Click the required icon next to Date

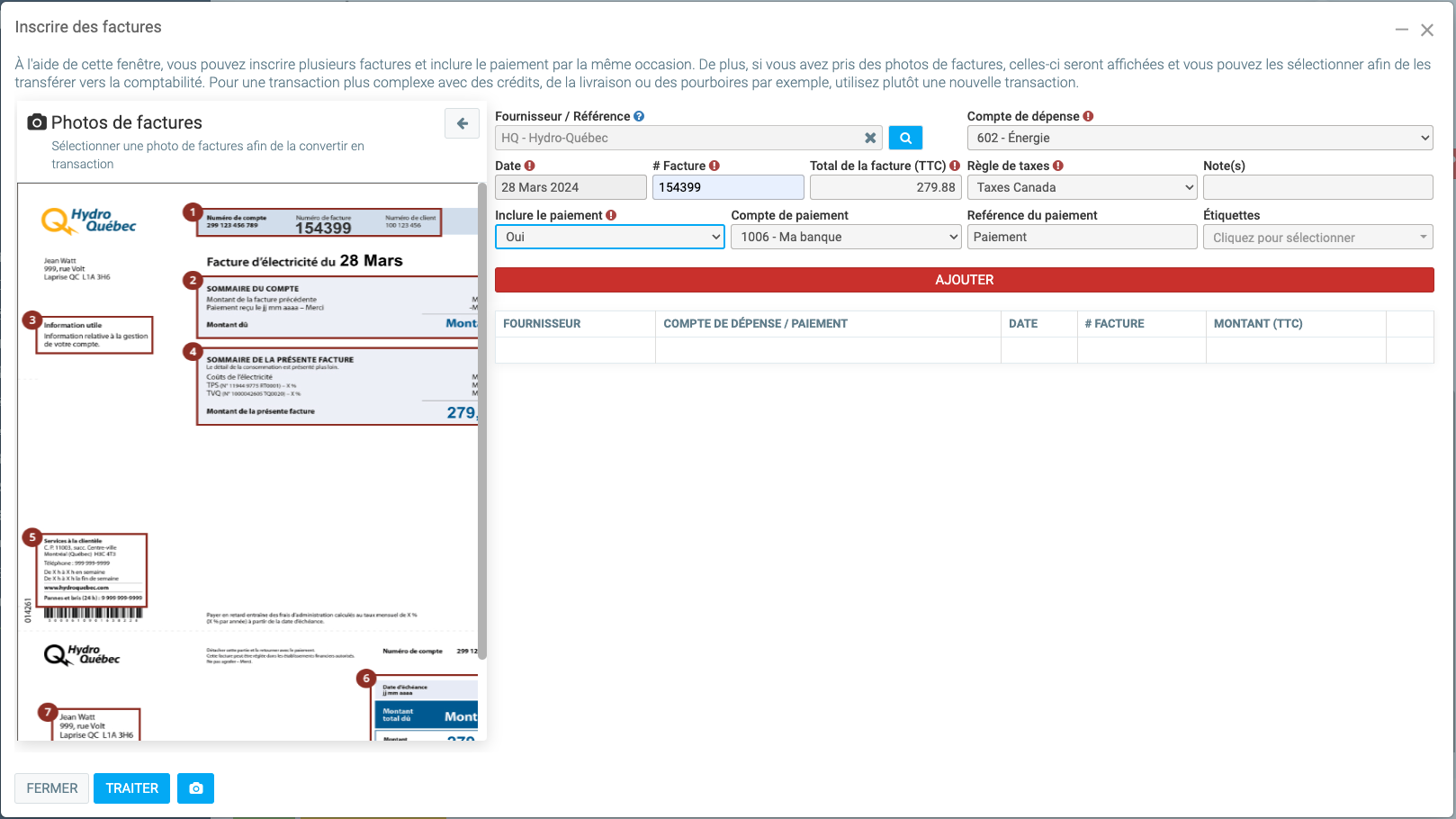click(530, 166)
